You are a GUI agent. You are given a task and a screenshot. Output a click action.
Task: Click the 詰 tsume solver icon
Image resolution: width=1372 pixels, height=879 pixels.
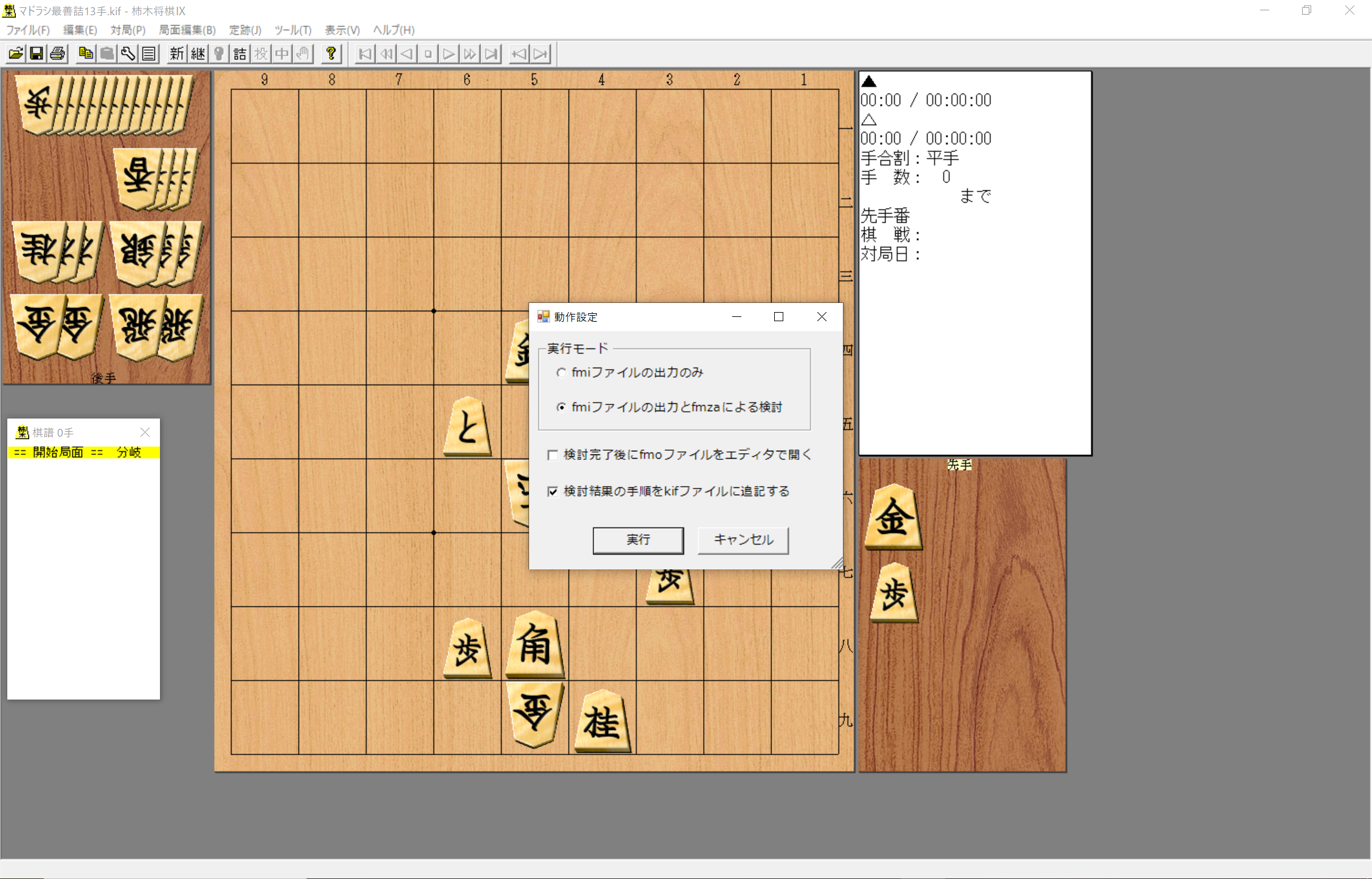pyautogui.click(x=240, y=54)
